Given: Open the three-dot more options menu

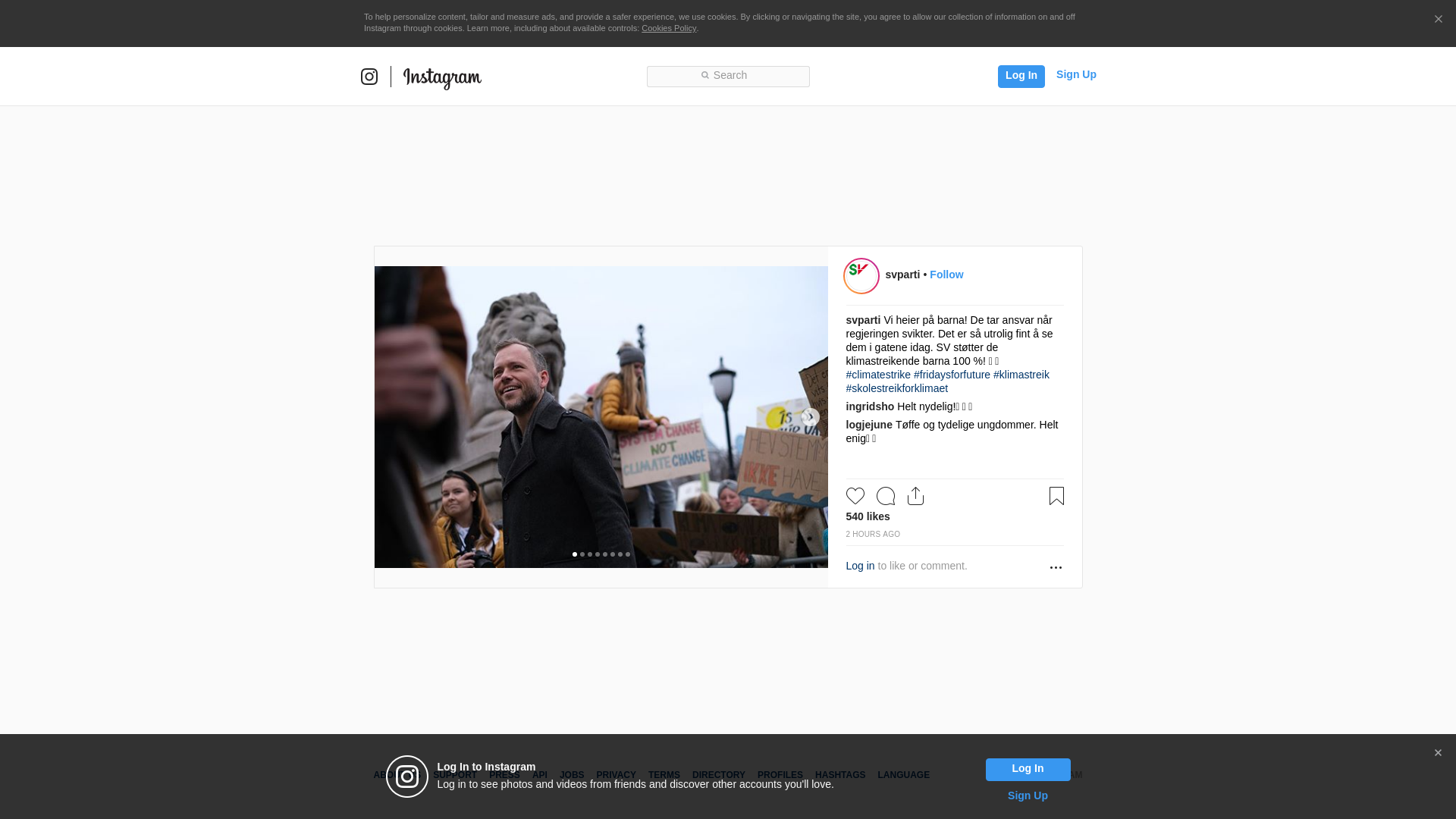Looking at the screenshot, I should [1055, 567].
